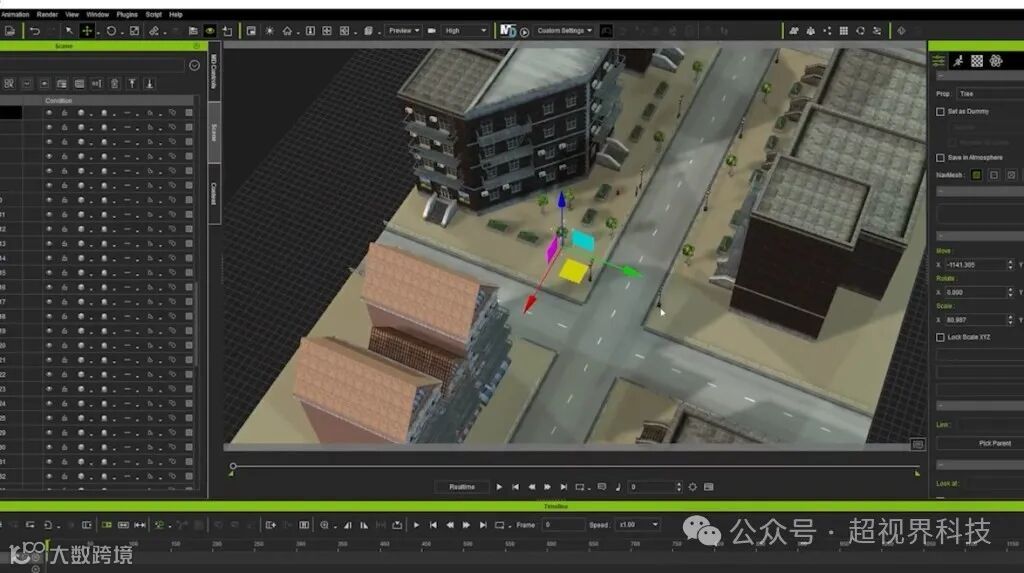1024x573 pixels.
Task: Click the yellow gizmo plane handle
Action: pyautogui.click(x=573, y=271)
